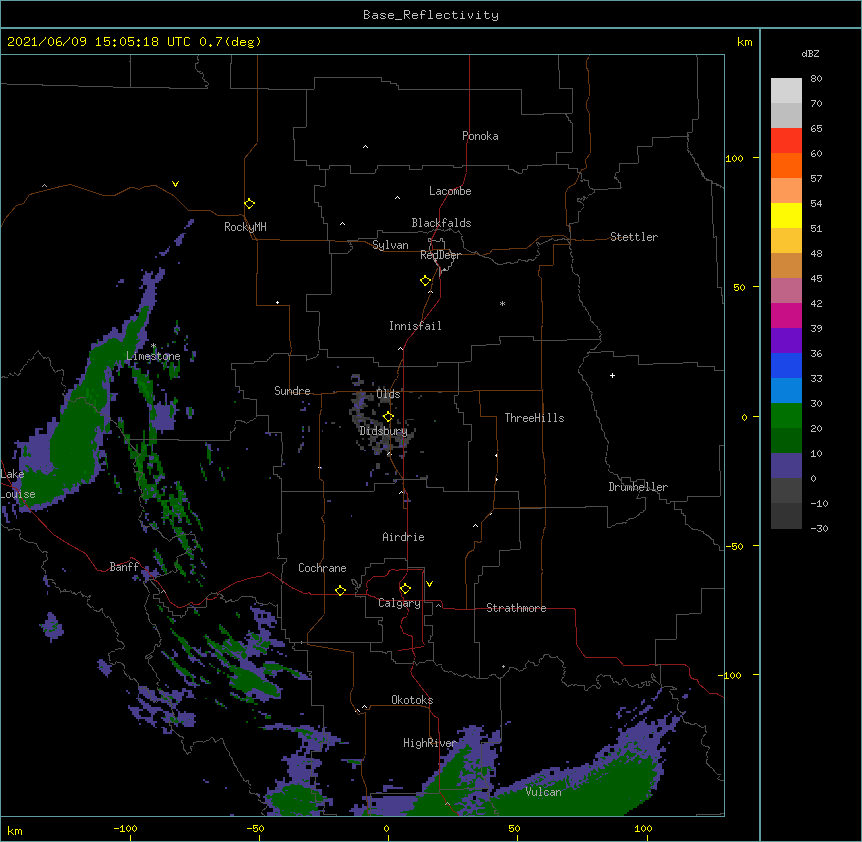This screenshot has height=842, width=862.
Task: Click the yellow diamond marker near Olds
Action: pos(388,417)
